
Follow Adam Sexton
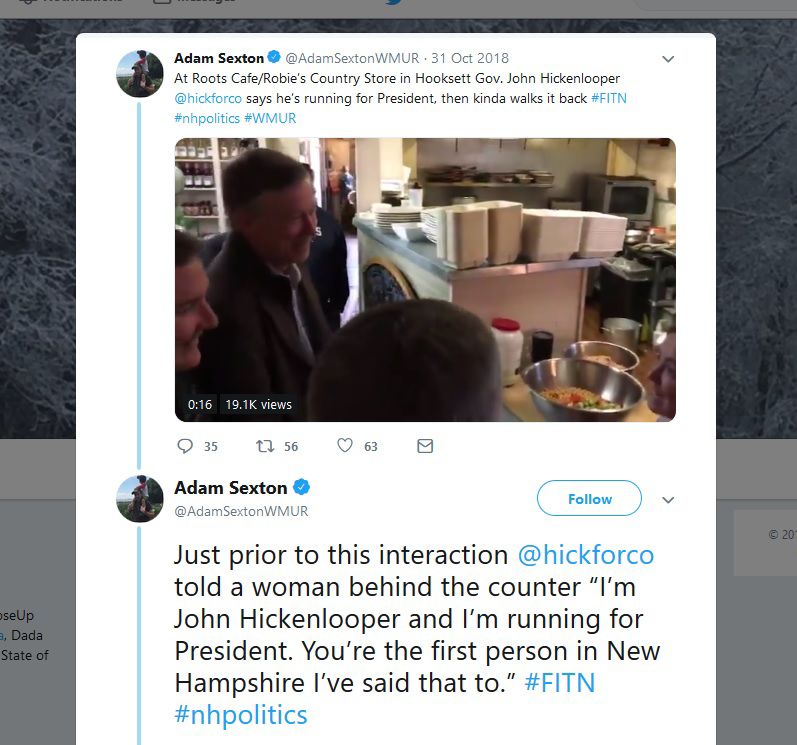click(x=589, y=499)
